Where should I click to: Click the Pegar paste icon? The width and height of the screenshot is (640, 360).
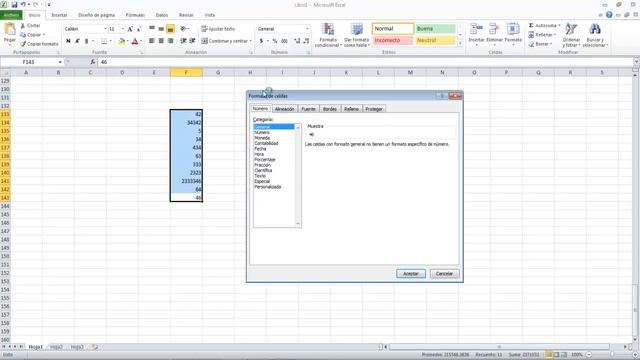coord(9,29)
